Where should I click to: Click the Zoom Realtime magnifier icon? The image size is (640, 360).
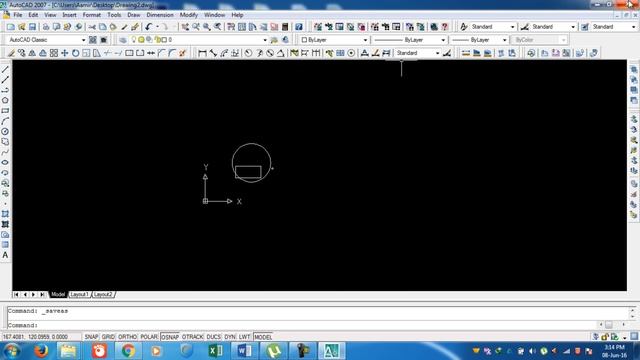tap(196, 27)
